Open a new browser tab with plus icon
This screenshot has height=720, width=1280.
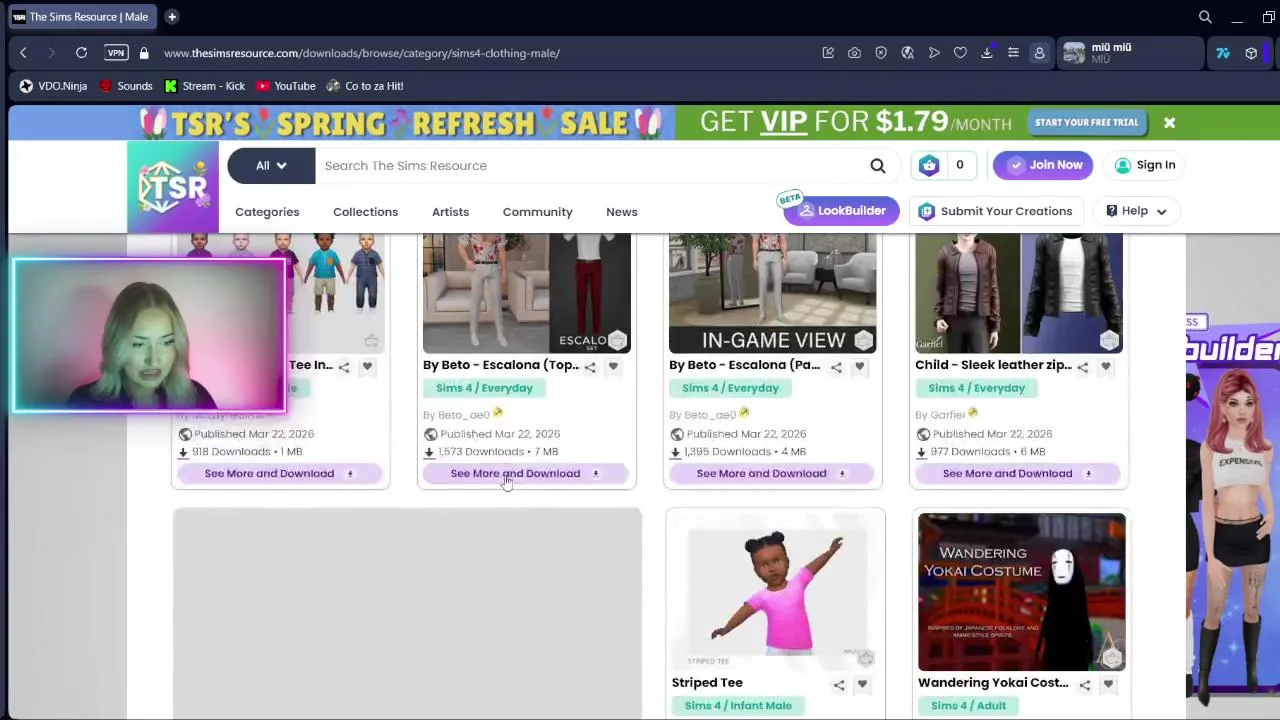pyautogui.click(x=172, y=17)
